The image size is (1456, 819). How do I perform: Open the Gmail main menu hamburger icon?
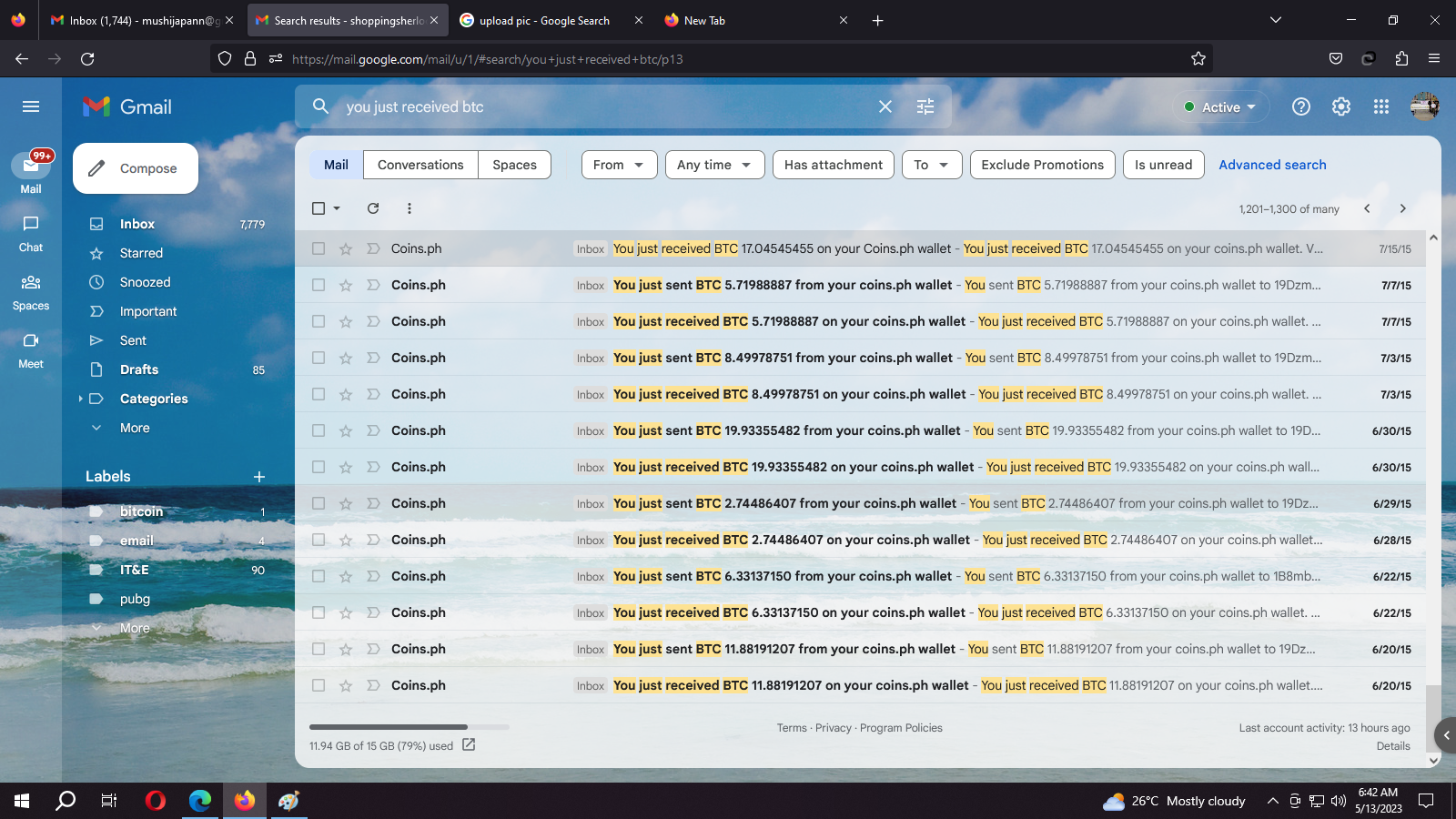[x=31, y=106]
